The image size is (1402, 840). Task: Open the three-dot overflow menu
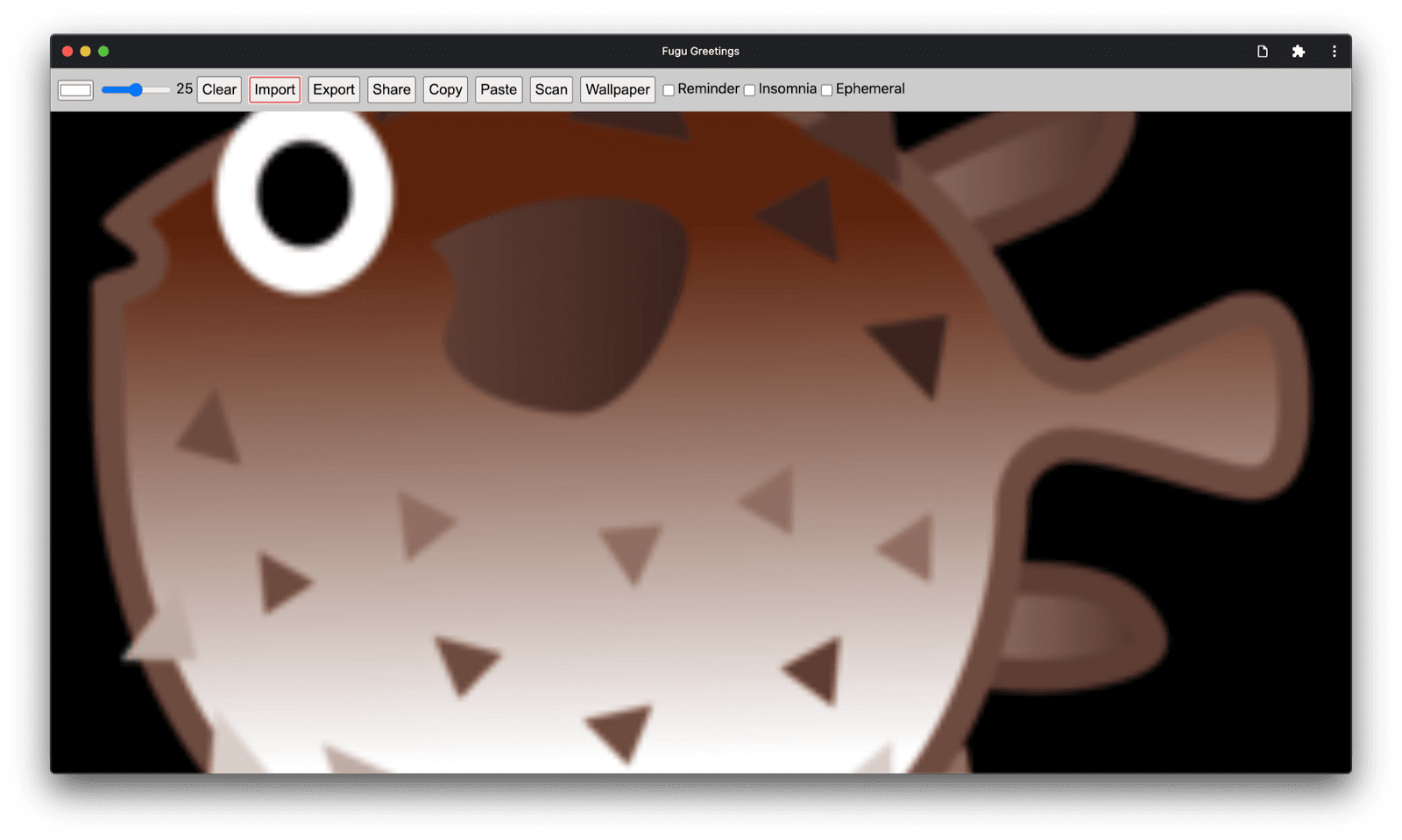point(1334,51)
